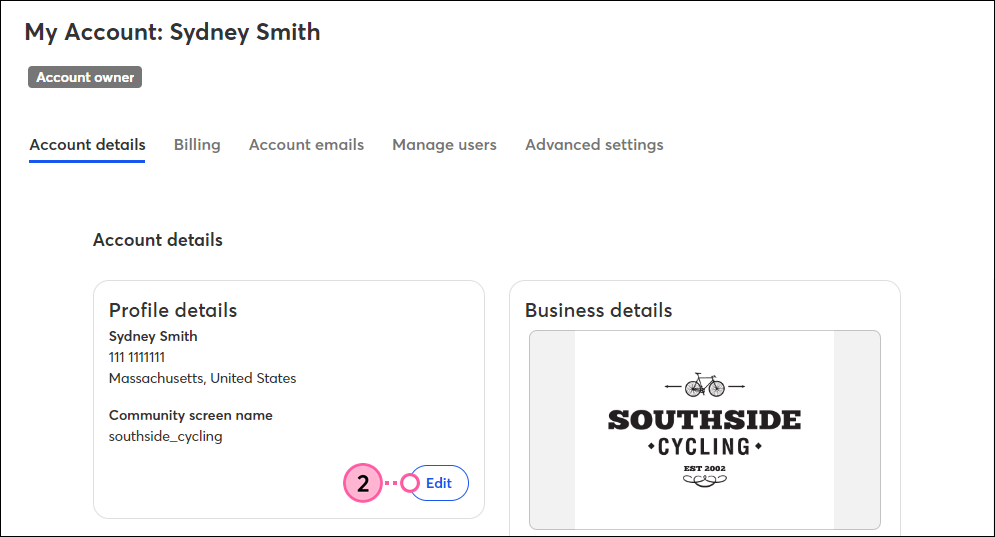This screenshot has width=995, height=537.
Task: Click Massachusetts, United States location text
Action: point(202,378)
